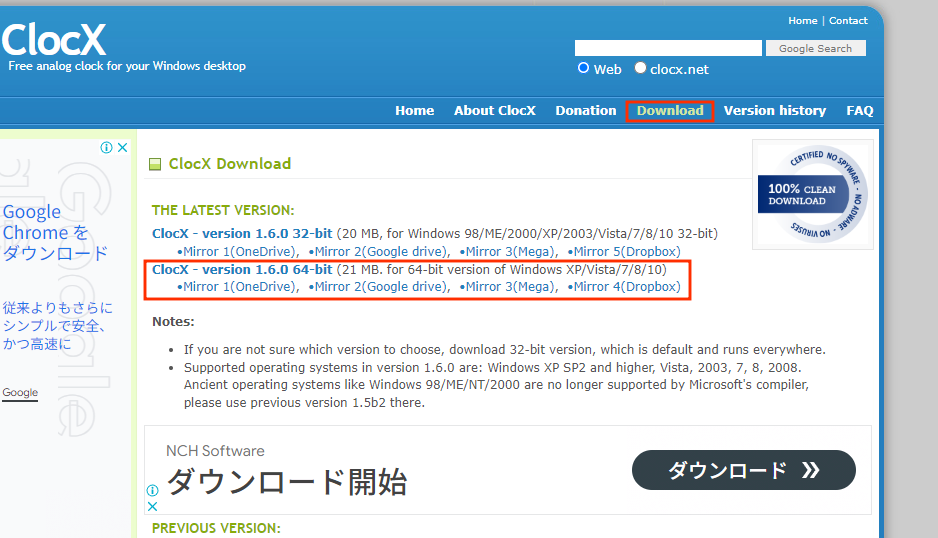Click the Notes: label
Screen dimensions: 938x538
(173, 321)
